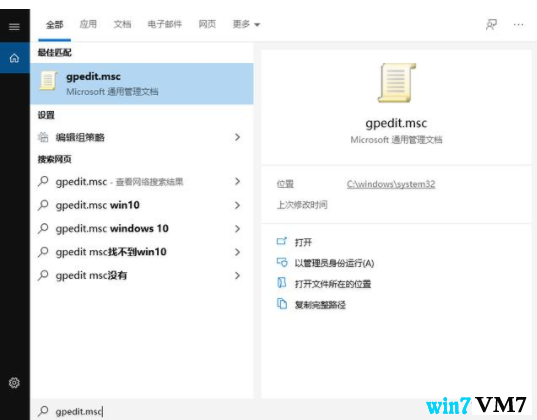Switch to the 电子邮件 tab

[x=164, y=24]
